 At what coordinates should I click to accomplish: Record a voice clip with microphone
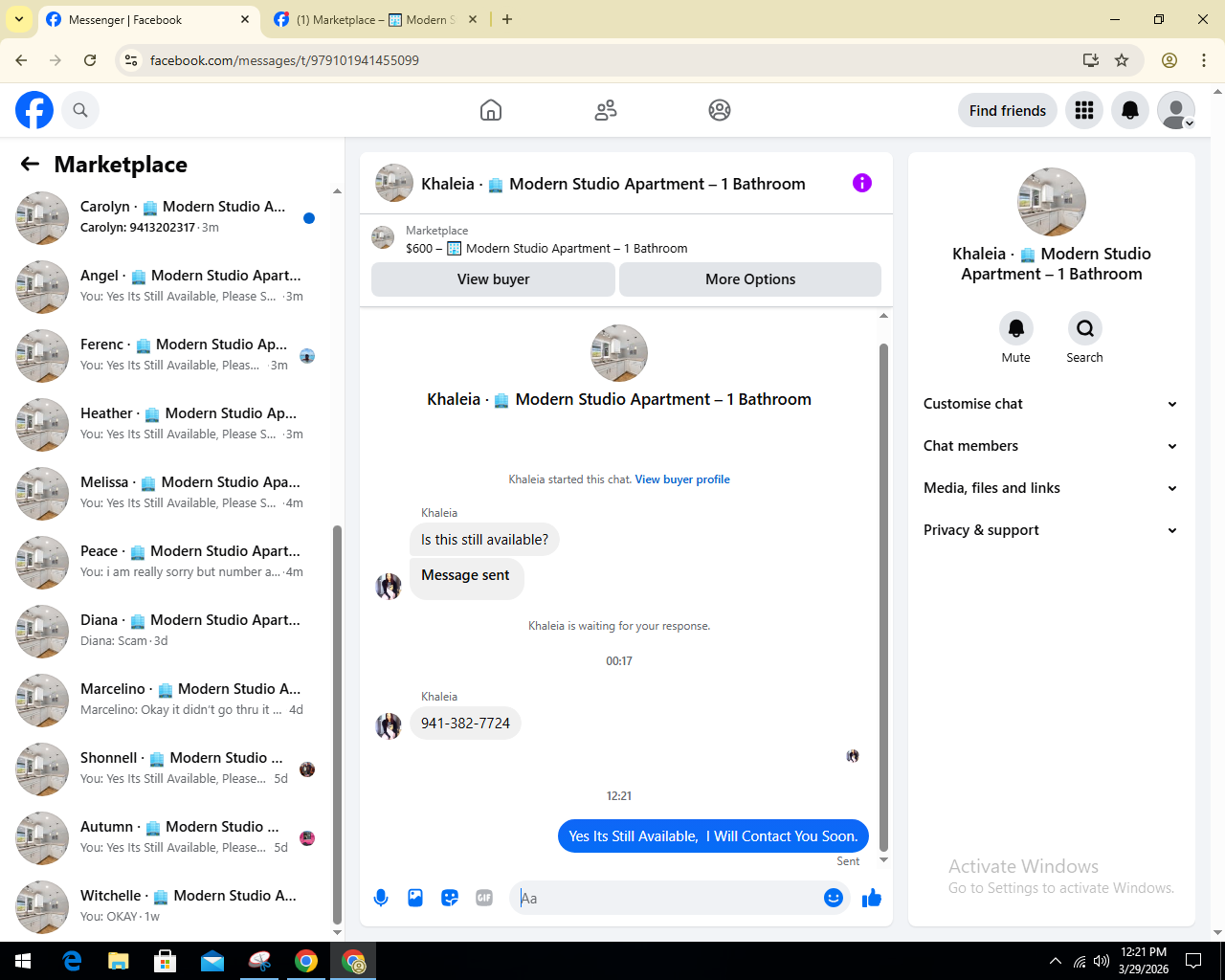click(381, 898)
